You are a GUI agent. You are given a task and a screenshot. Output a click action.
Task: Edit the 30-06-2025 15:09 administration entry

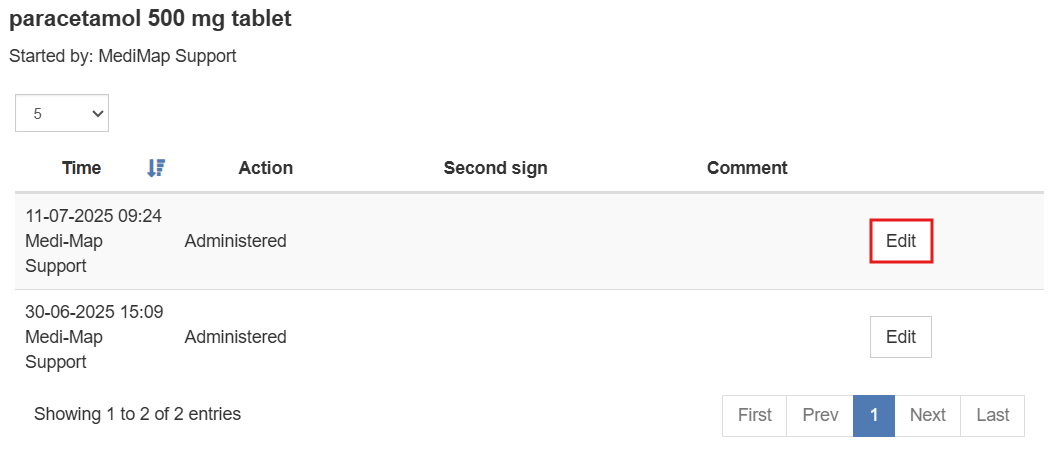tap(901, 337)
